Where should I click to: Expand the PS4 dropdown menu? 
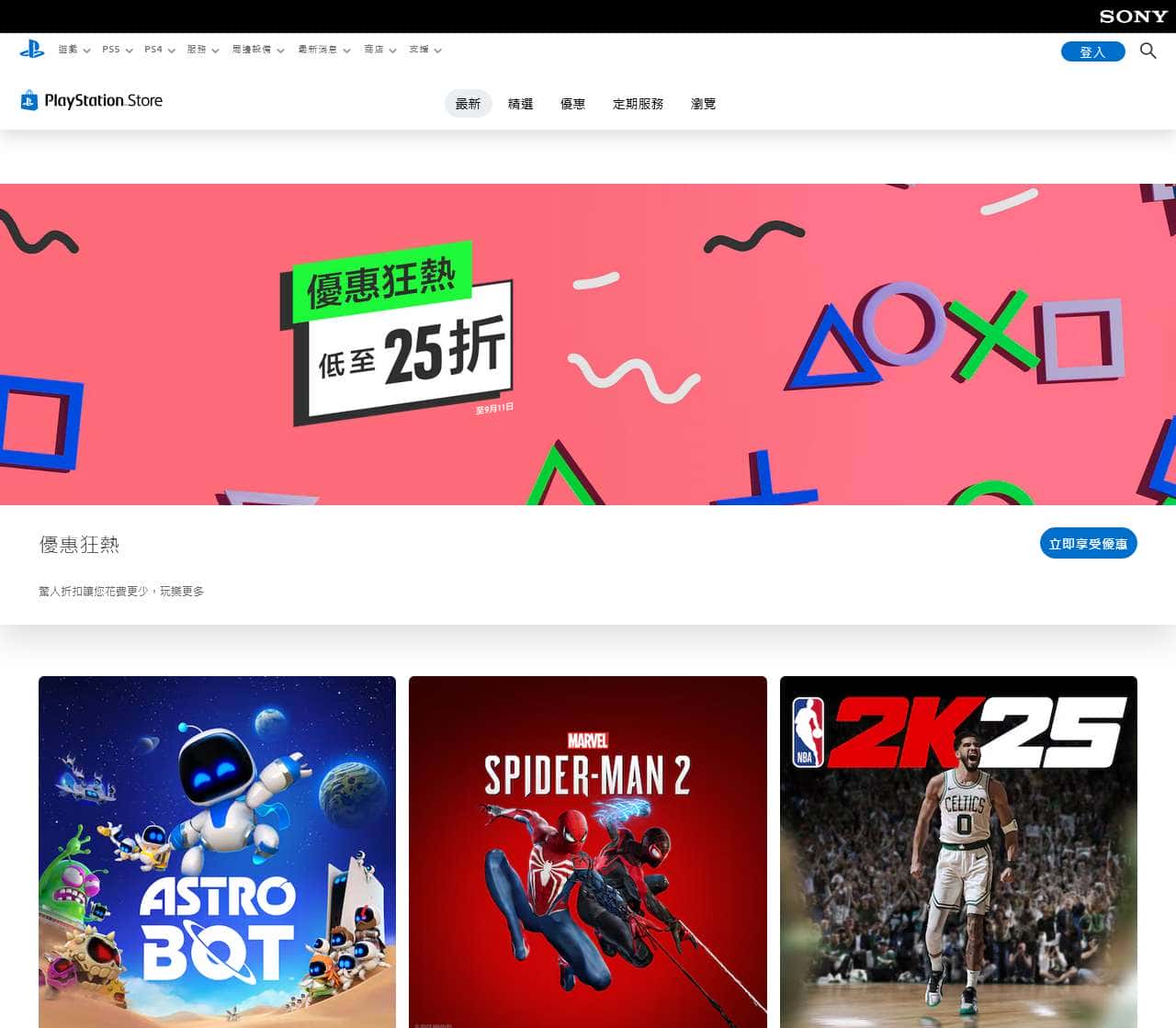point(160,50)
